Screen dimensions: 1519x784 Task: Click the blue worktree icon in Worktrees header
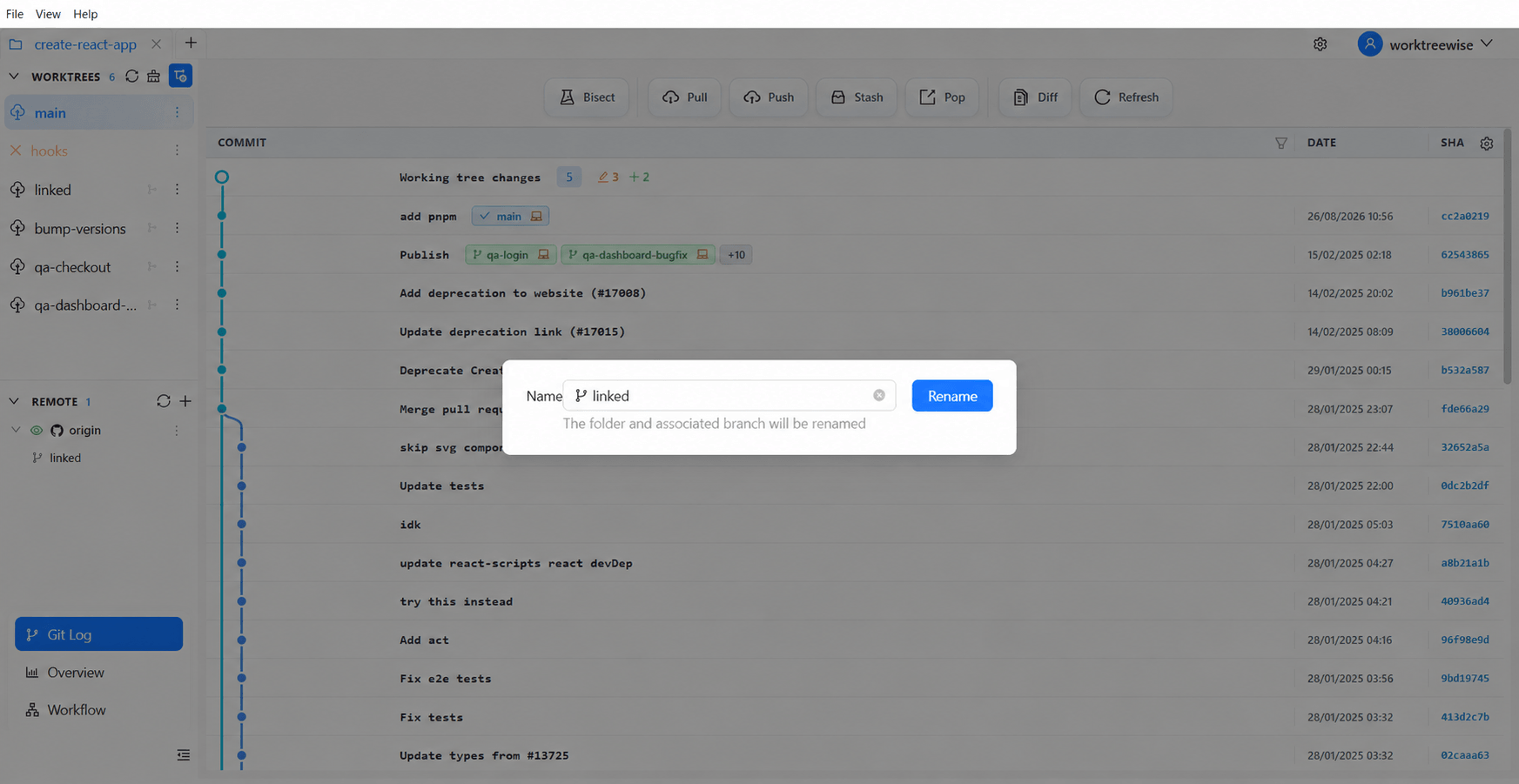(x=180, y=76)
